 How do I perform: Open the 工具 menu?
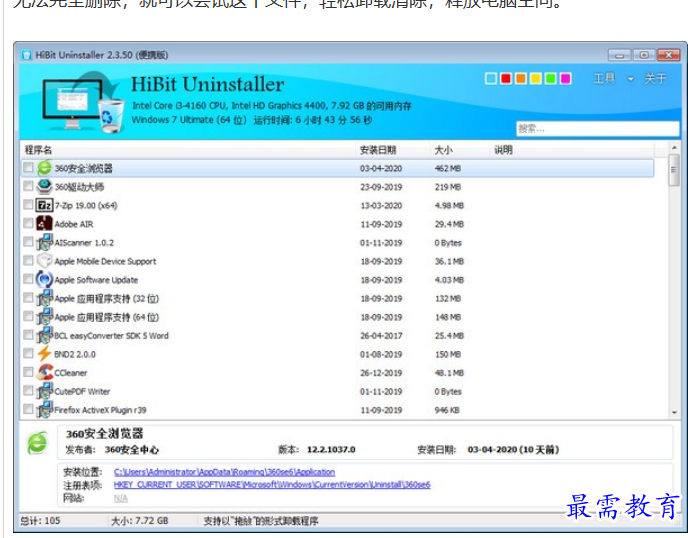pos(604,79)
